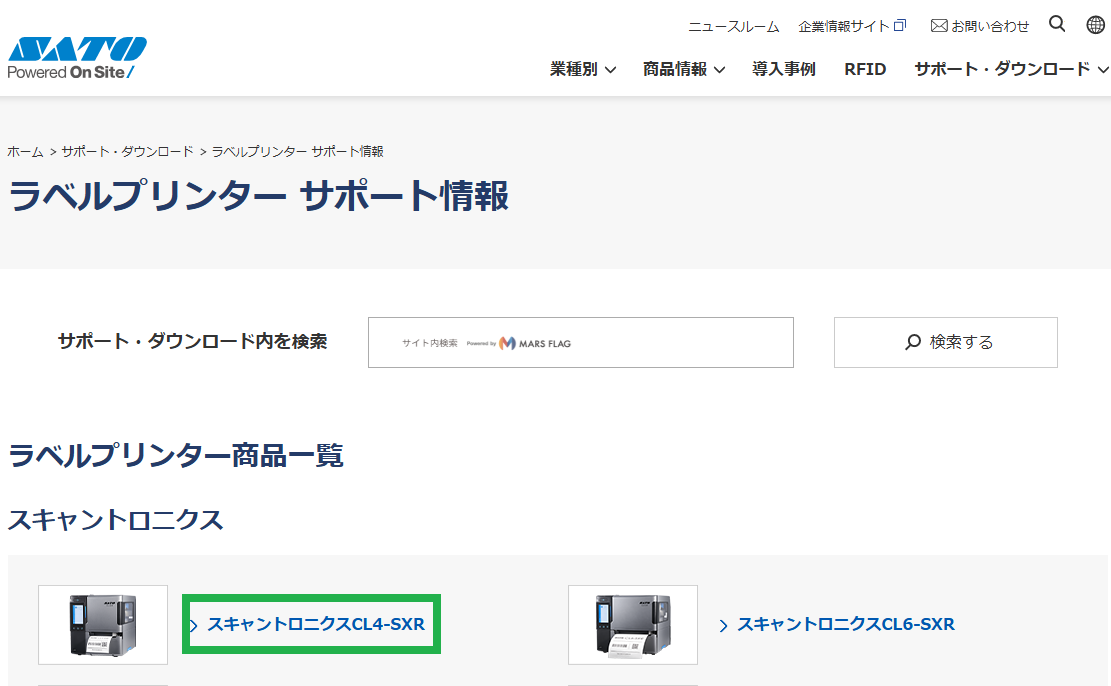Open the site search magnifier icon
This screenshot has width=1111, height=686.
point(1057,24)
